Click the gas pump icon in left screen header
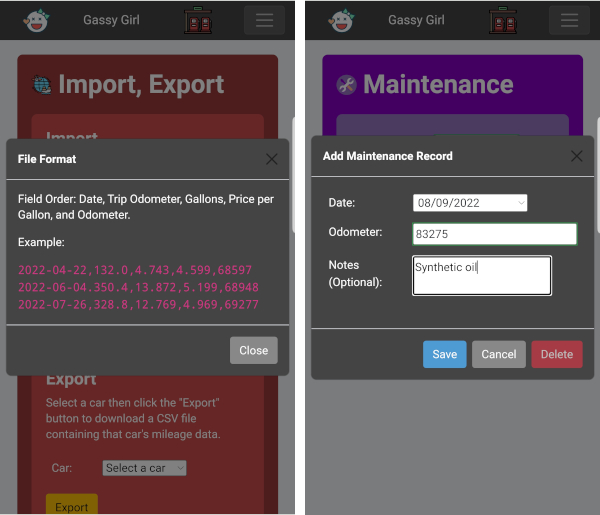Screen dimensions: 600x515 (x=198, y=20)
